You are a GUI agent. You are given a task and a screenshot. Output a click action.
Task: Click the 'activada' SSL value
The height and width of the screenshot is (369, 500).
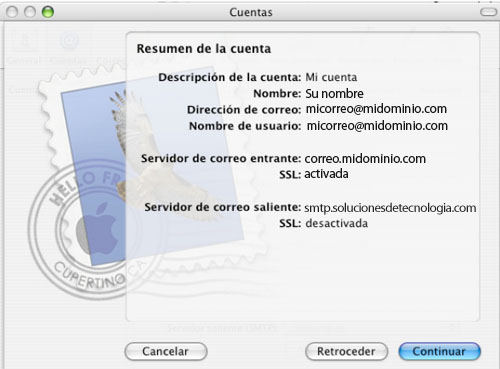(x=326, y=174)
